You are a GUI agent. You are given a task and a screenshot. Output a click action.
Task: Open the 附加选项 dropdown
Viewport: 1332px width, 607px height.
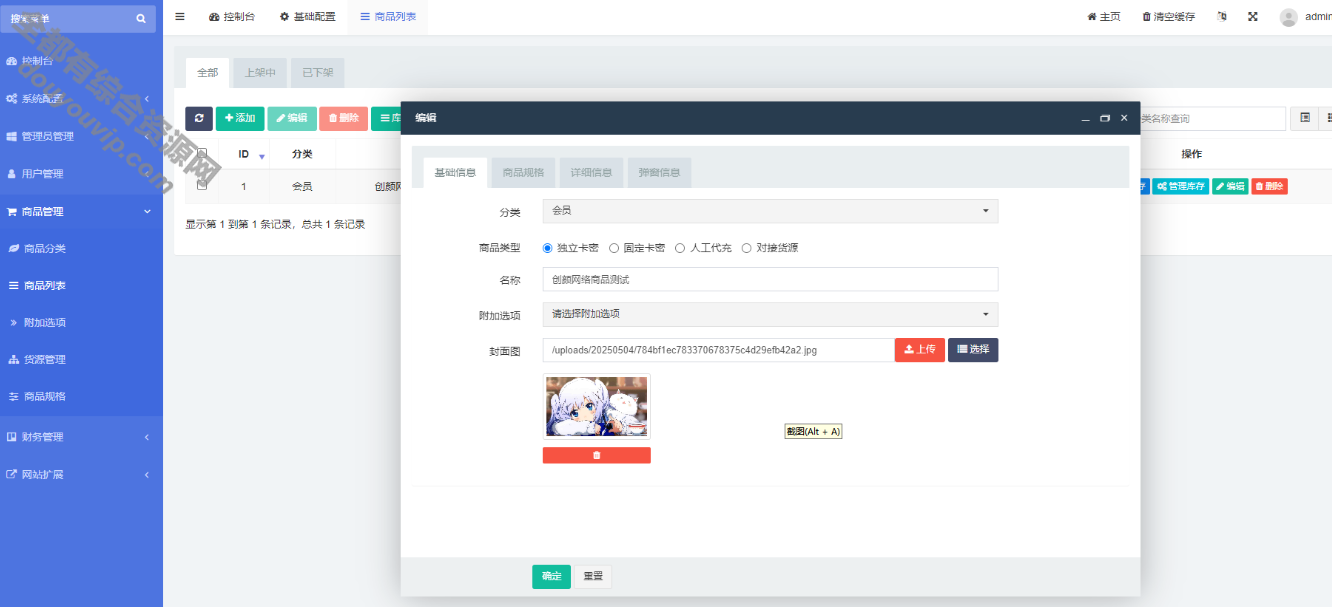pyautogui.click(x=770, y=314)
